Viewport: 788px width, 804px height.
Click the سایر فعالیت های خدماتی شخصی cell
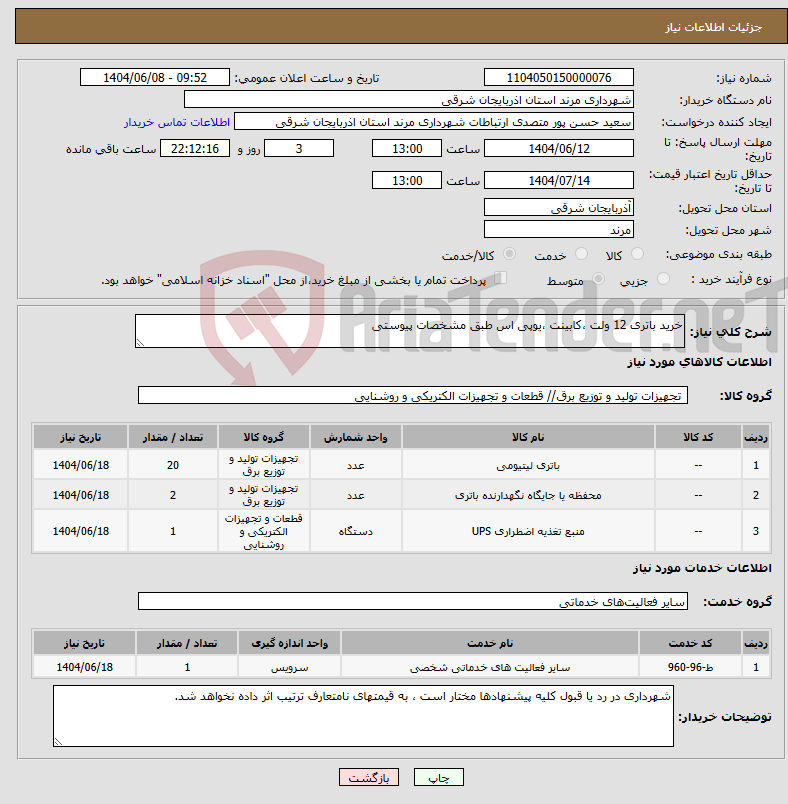[490, 667]
